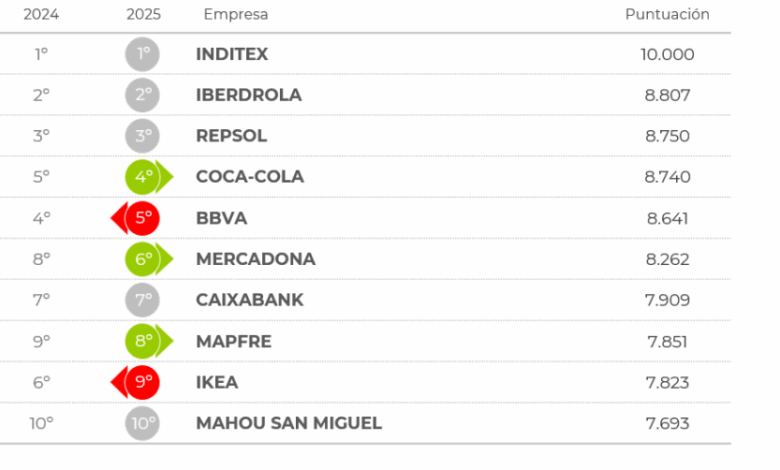The image size is (780, 470).
Task: Click the 10.000 score for INDITEX
Action: (x=667, y=54)
